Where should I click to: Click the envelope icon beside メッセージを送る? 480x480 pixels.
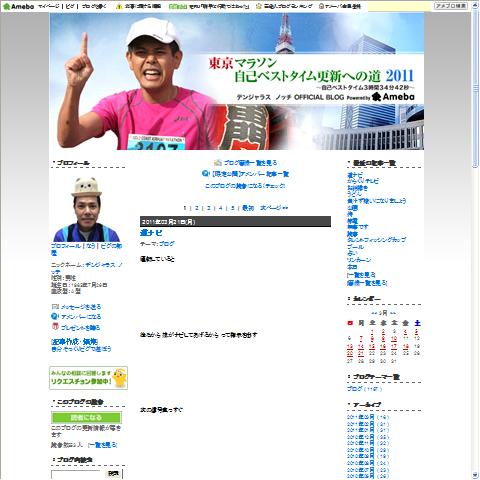(x=55, y=306)
